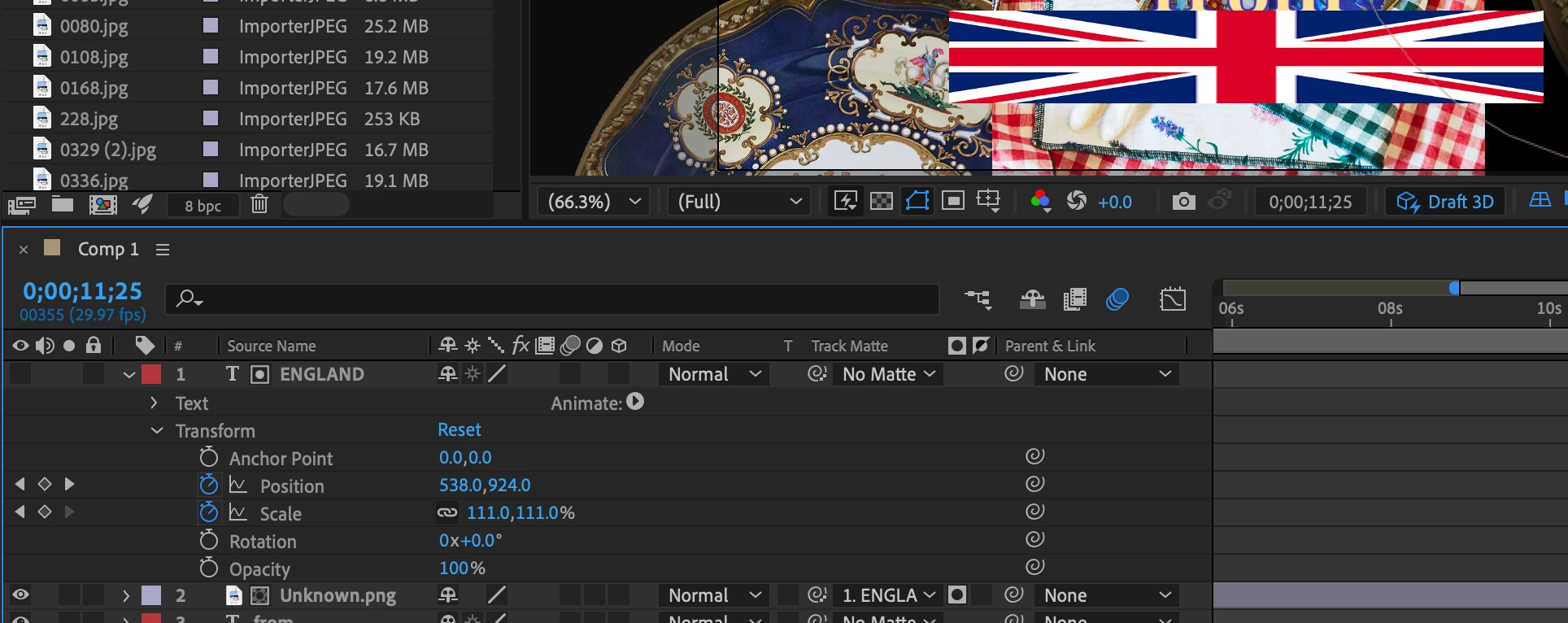This screenshot has height=623, width=1568.
Task: Select the ENGLAND text layer
Action: pyautogui.click(x=322, y=374)
